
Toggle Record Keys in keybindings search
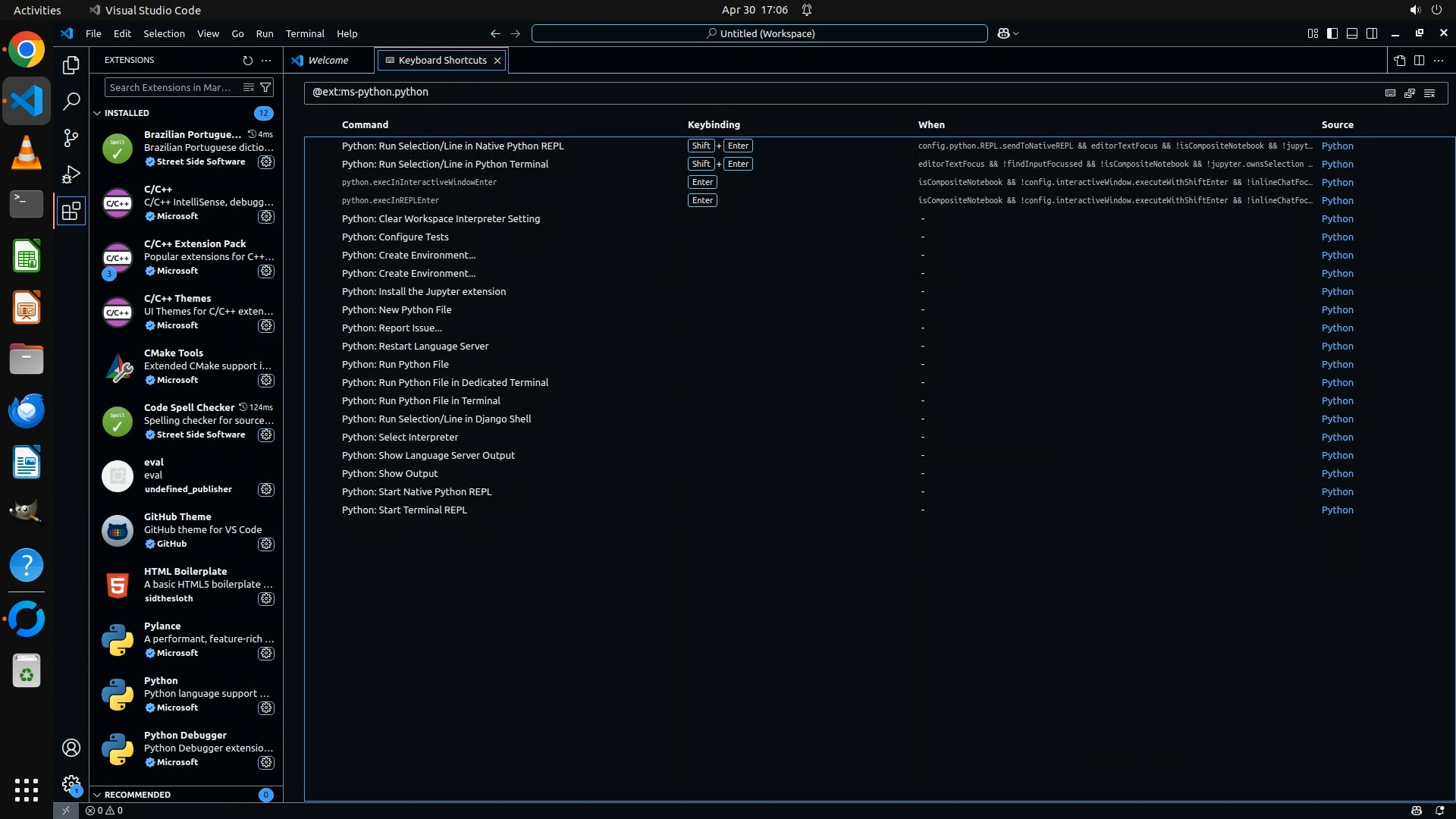1390,93
